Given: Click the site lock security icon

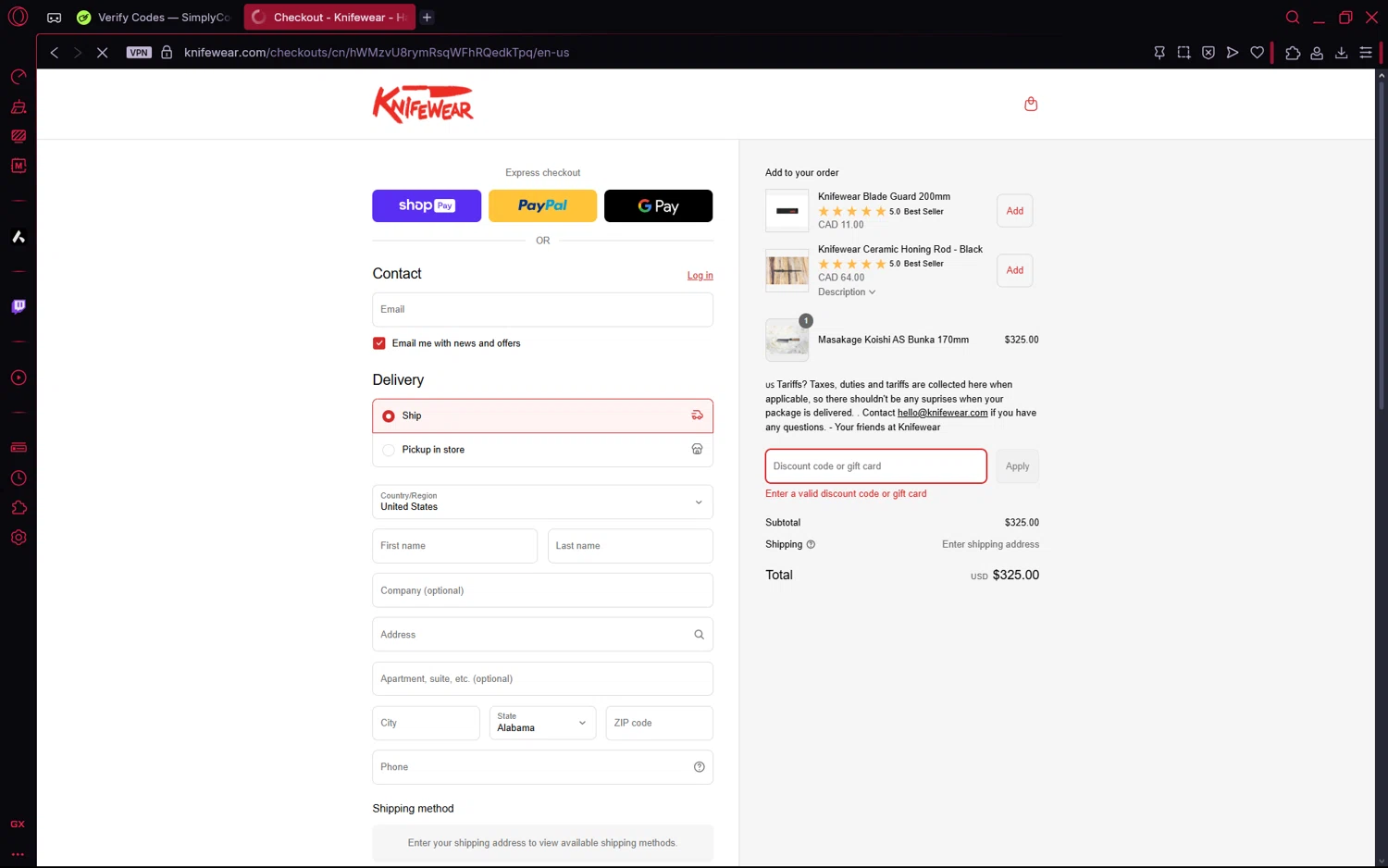Looking at the screenshot, I should click(x=167, y=53).
